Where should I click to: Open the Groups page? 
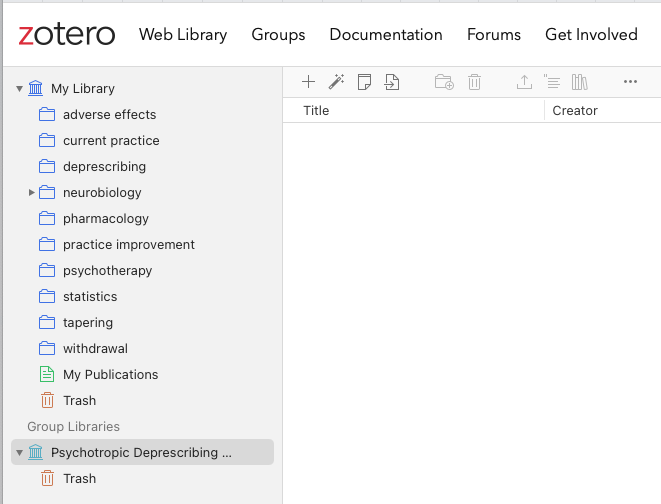pos(278,35)
